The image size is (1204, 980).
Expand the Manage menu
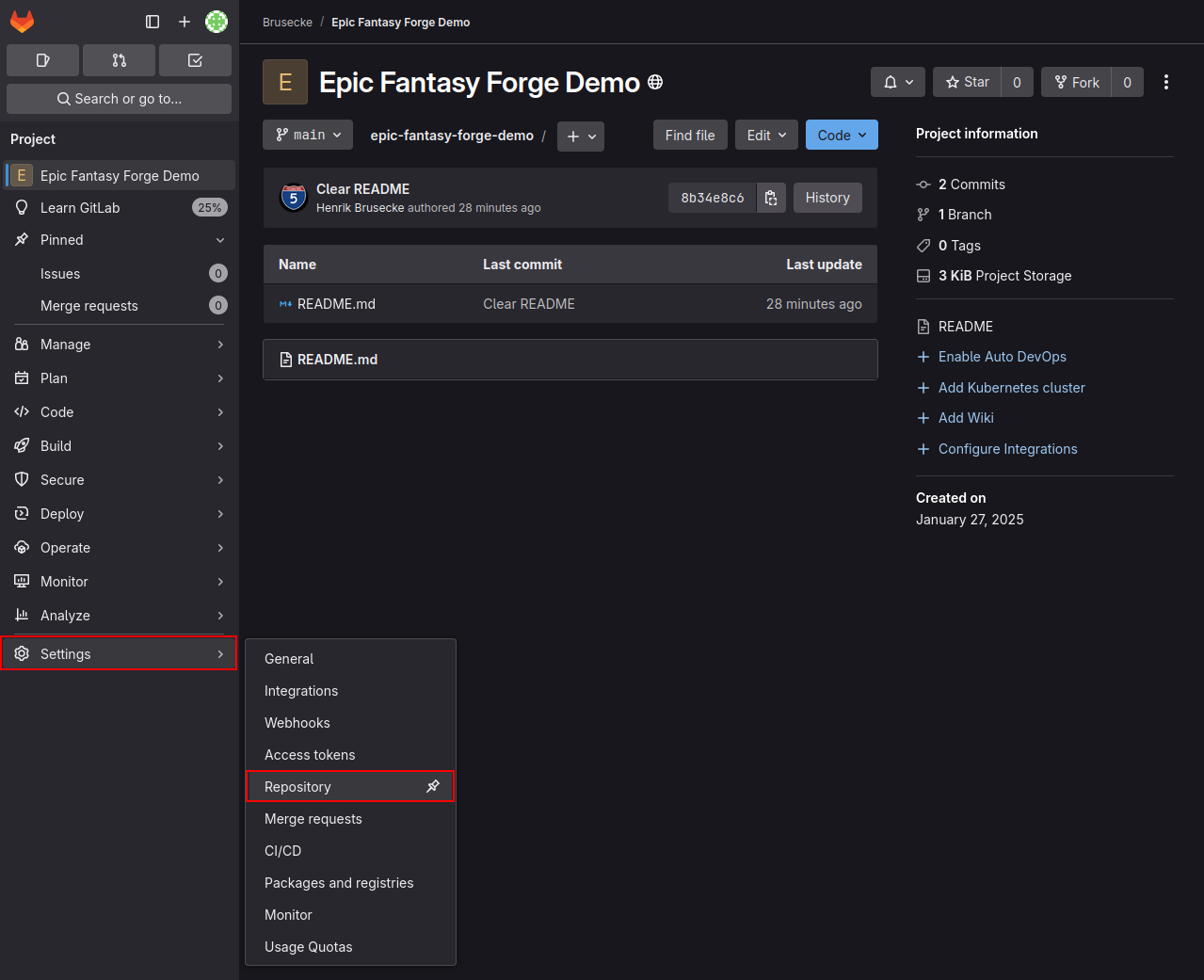(x=119, y=345)
